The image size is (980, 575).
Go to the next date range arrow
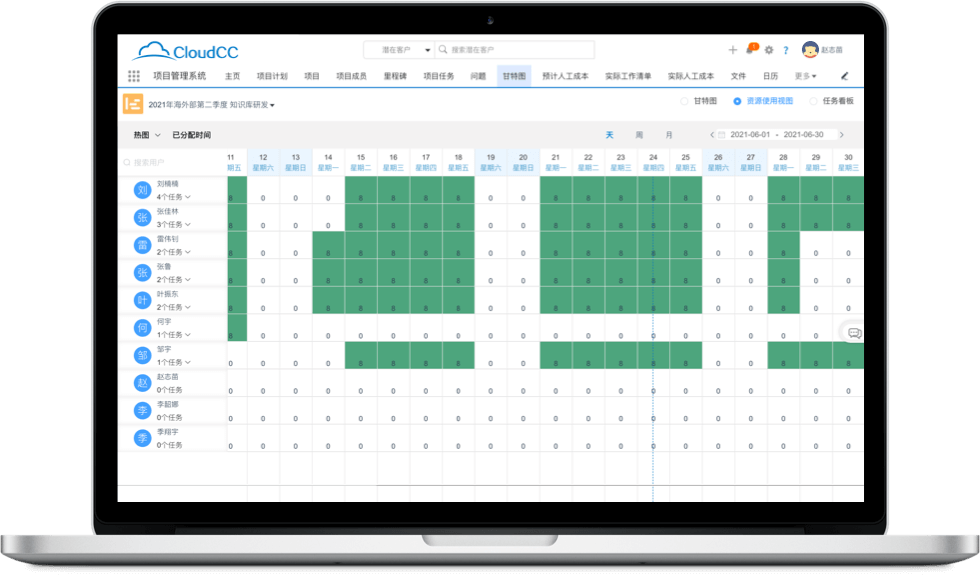[x=842, y=135]
